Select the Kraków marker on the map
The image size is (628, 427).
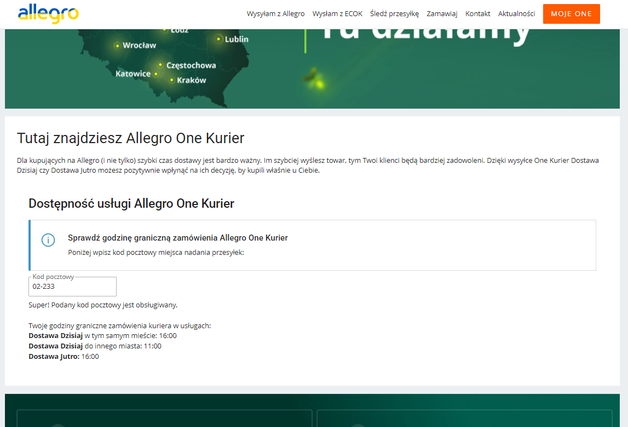[171, 80]
